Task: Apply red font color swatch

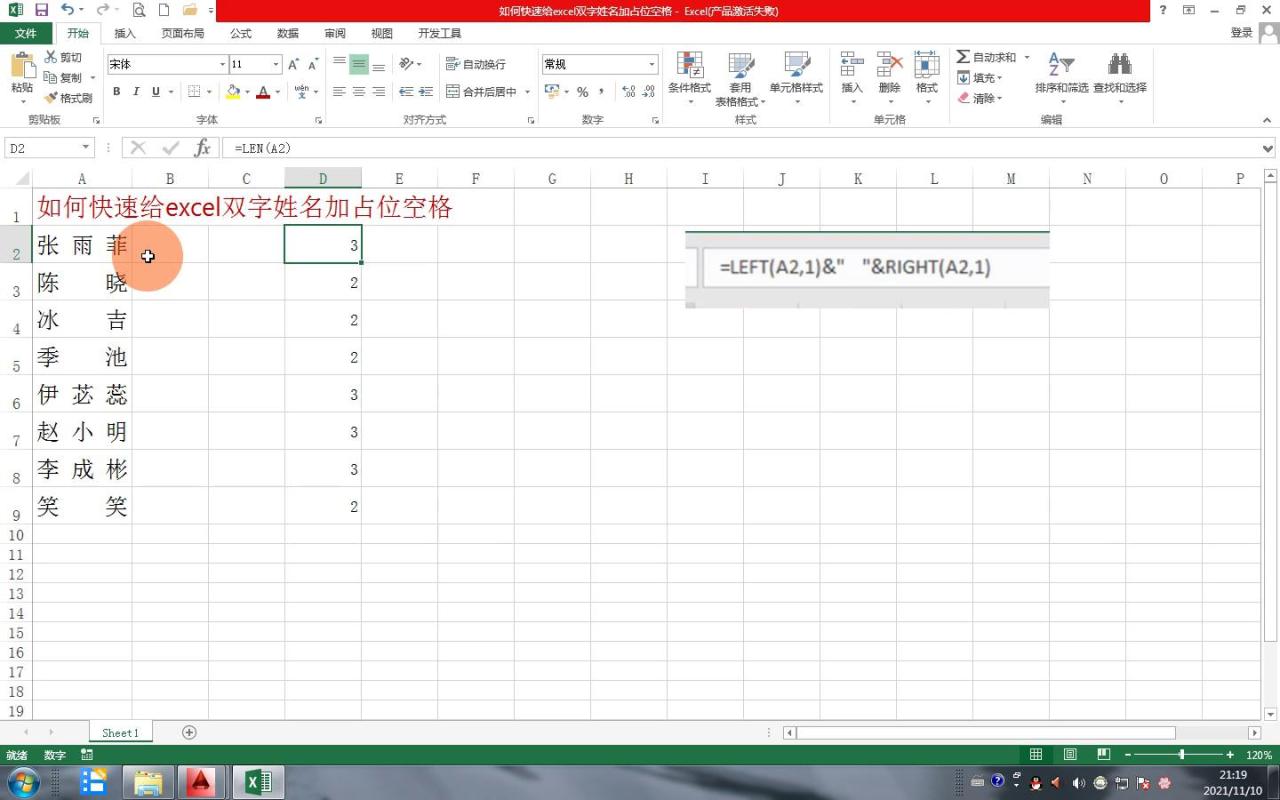Action: [x=263, y=91]
